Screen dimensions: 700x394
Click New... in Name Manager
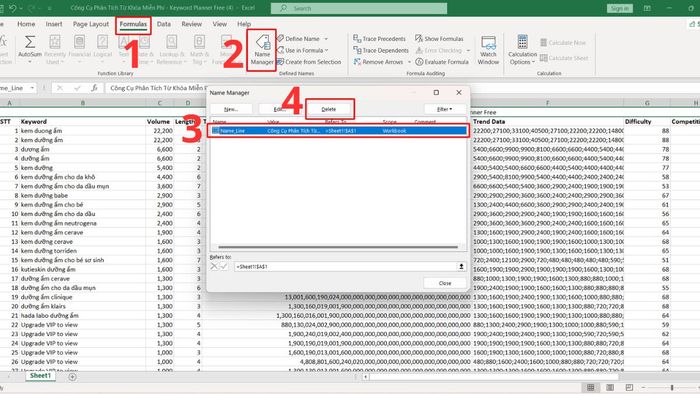[231, 109]
